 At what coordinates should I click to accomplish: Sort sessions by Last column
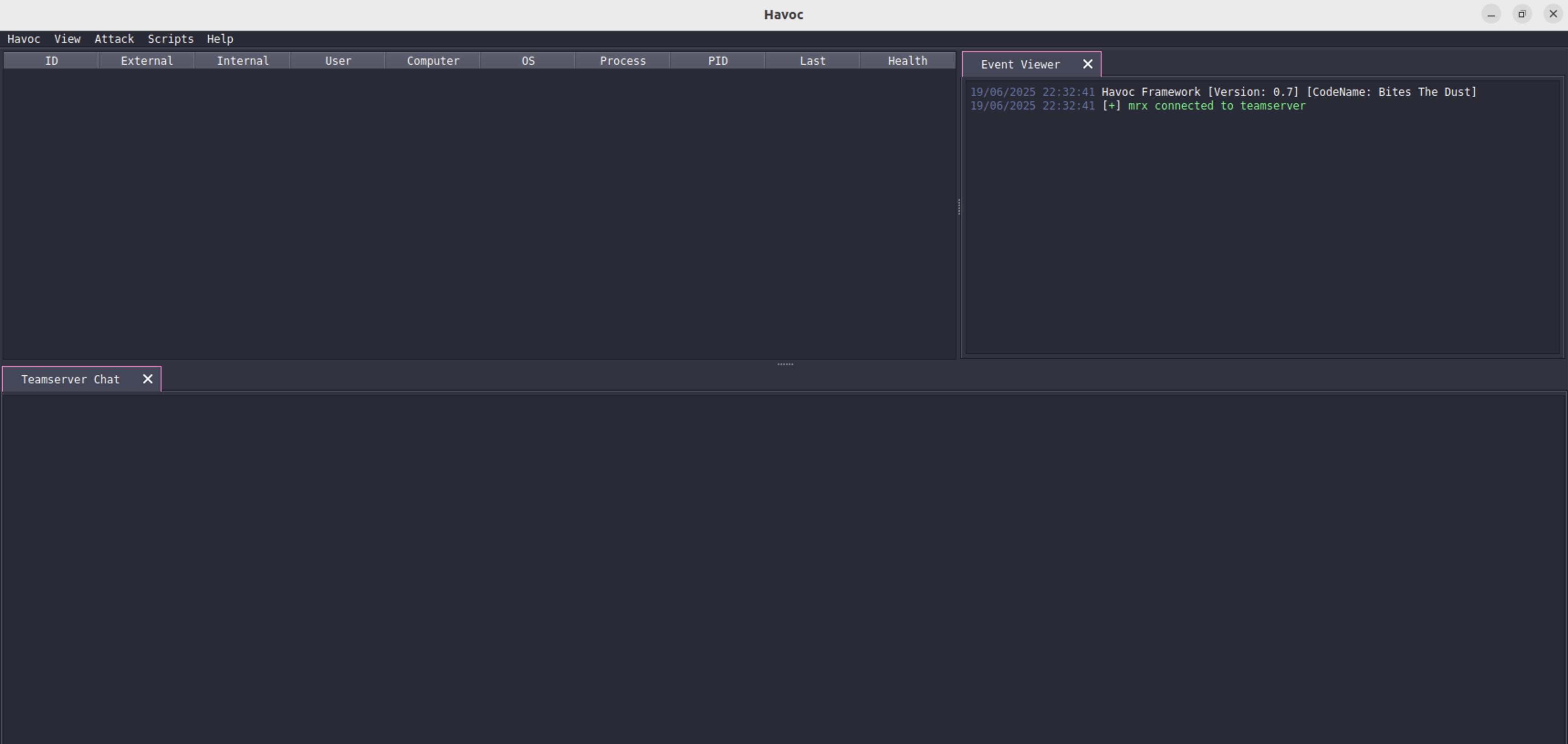[x=813, y=61]
